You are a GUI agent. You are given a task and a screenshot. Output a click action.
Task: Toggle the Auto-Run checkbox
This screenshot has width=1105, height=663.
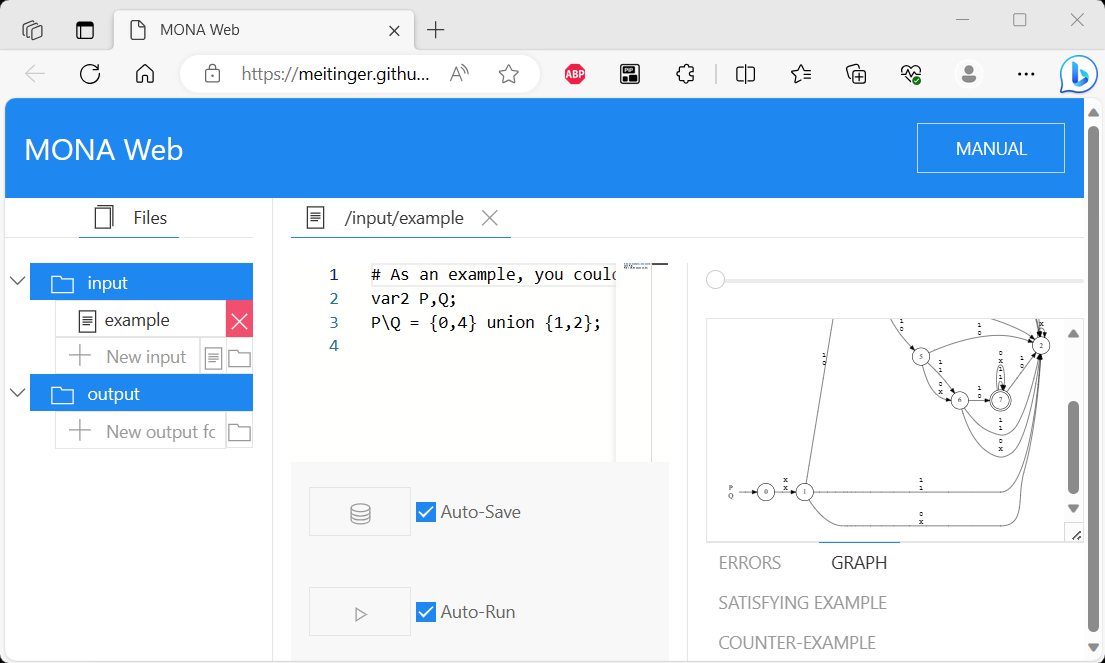click(x=426, y=612)
